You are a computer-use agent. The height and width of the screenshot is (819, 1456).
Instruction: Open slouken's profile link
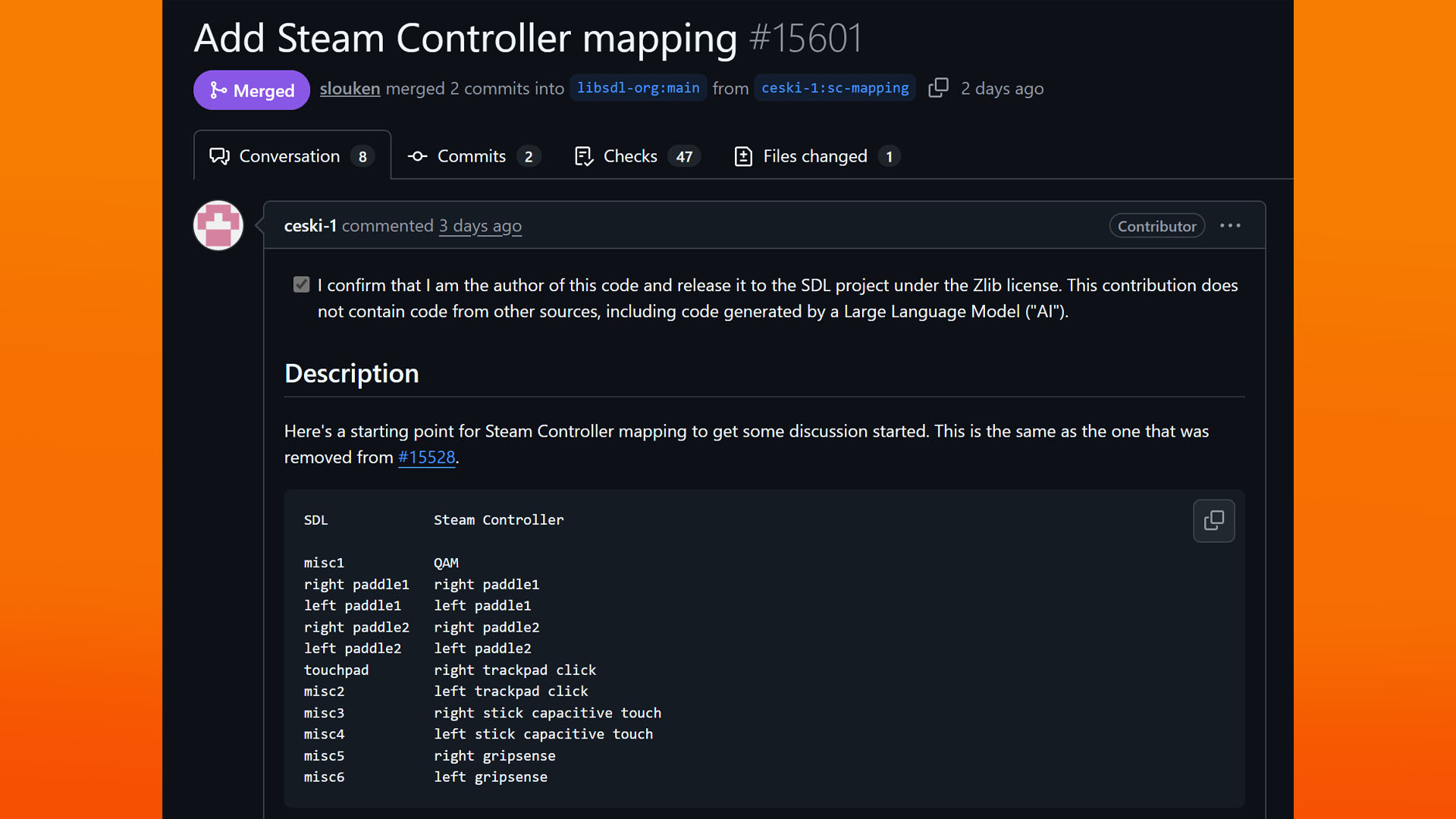point(350,89)
